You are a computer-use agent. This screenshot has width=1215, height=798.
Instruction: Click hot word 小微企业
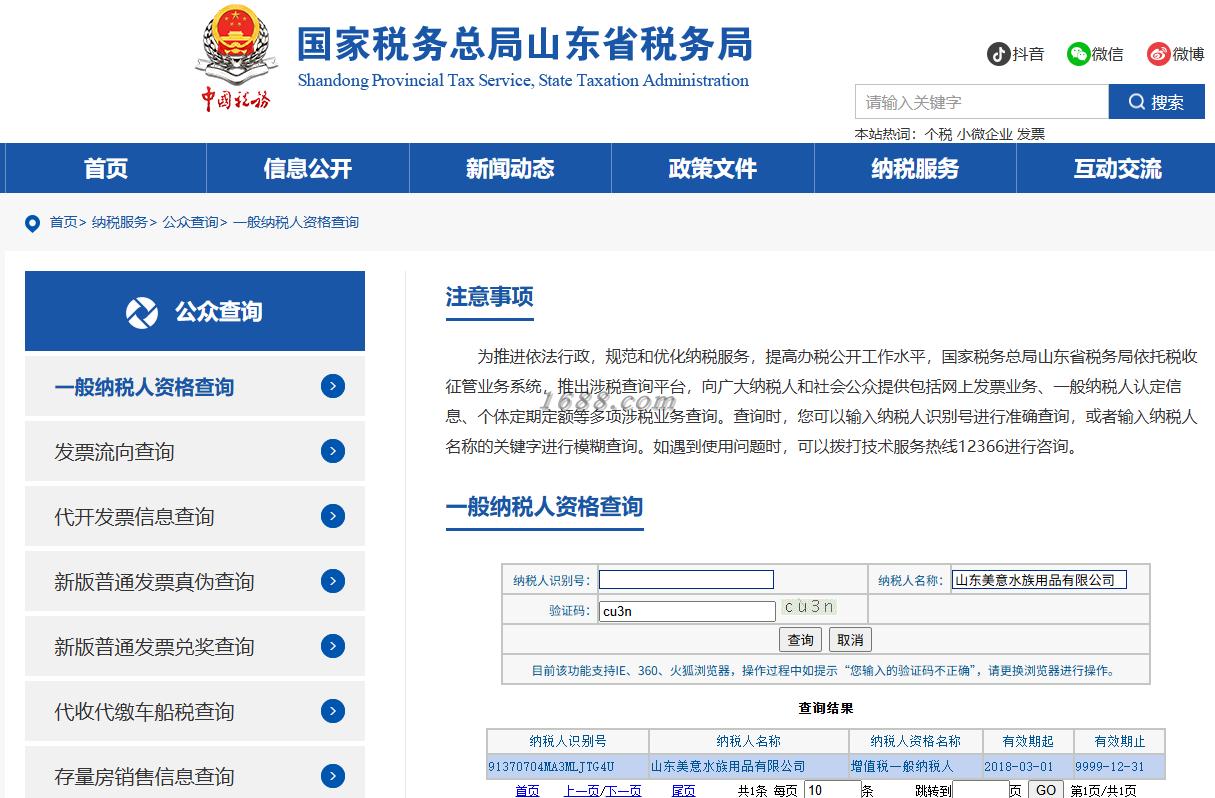point(984,134)
